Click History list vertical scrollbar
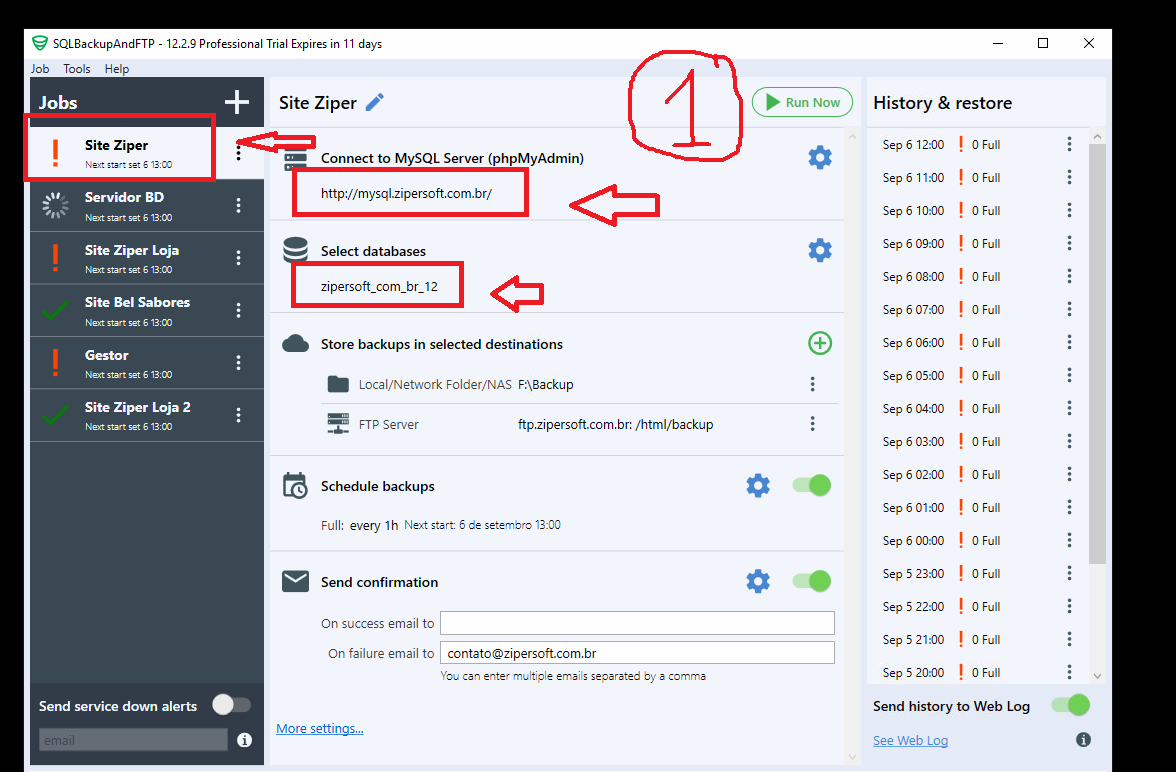 click(1097, 353)
